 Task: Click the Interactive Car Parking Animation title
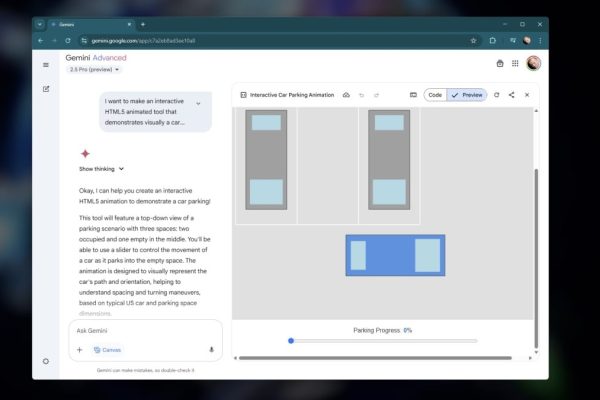tap(292, 95)
